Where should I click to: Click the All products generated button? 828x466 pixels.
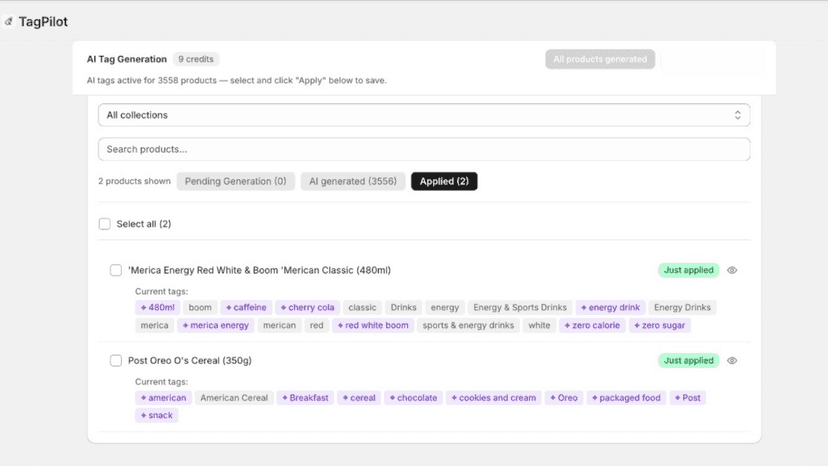[600, 59]
